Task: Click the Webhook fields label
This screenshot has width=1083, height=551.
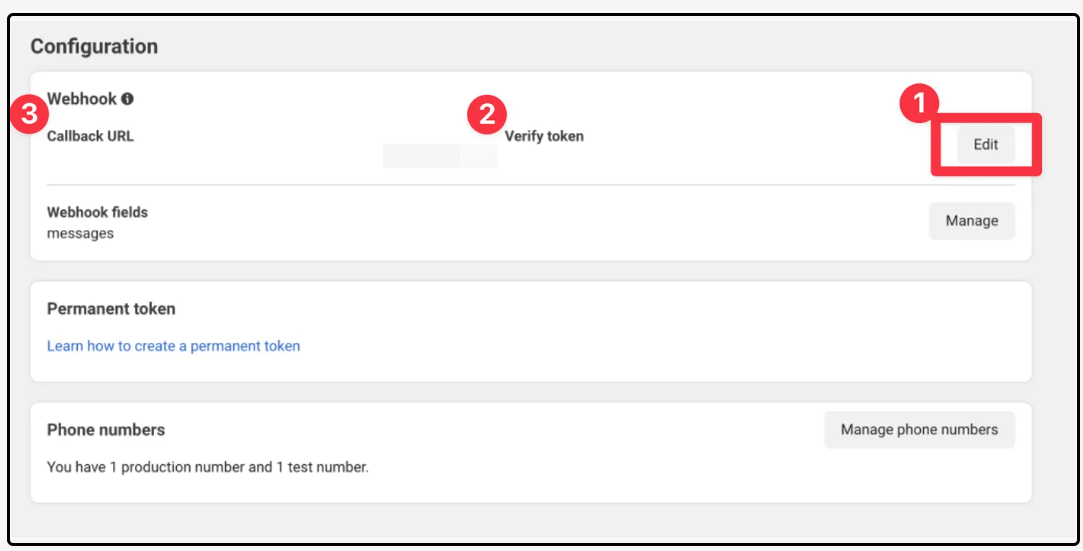Action: point(97,212)
